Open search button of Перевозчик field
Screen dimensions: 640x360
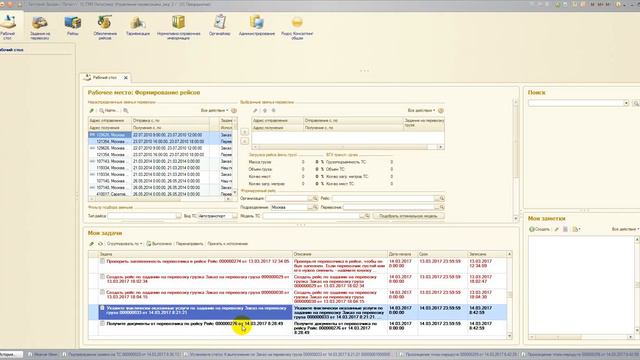coord(442,207)
